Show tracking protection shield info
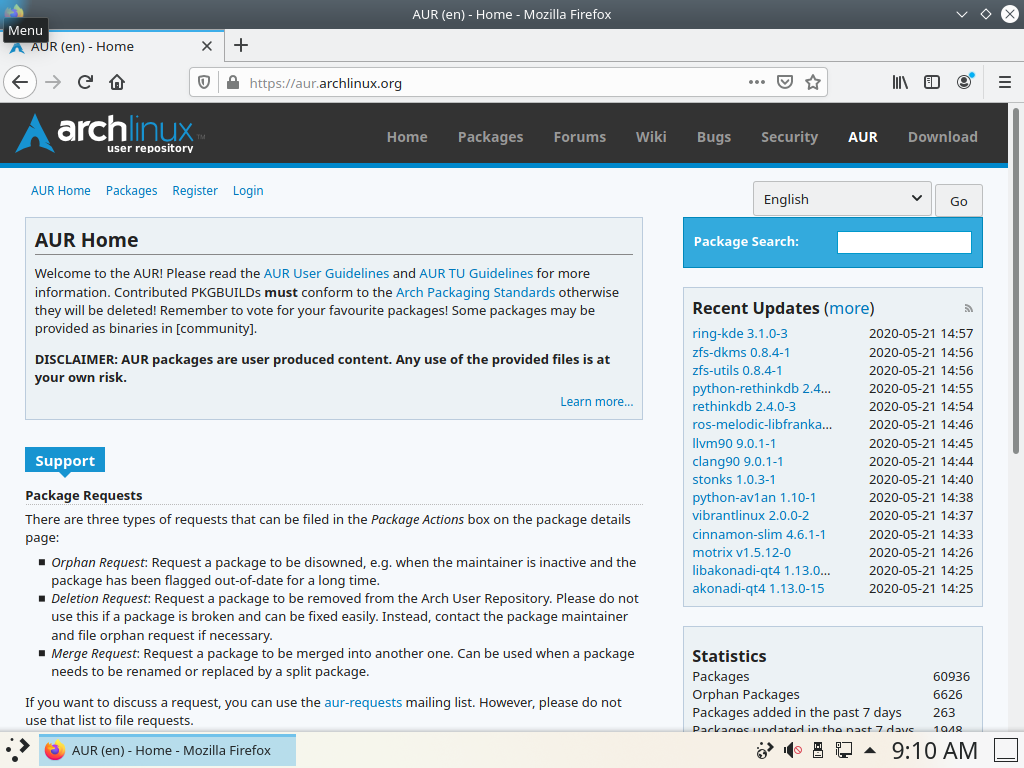This screenshot has height=768, width=1024. pyautogui.click(x=204, y=83)
